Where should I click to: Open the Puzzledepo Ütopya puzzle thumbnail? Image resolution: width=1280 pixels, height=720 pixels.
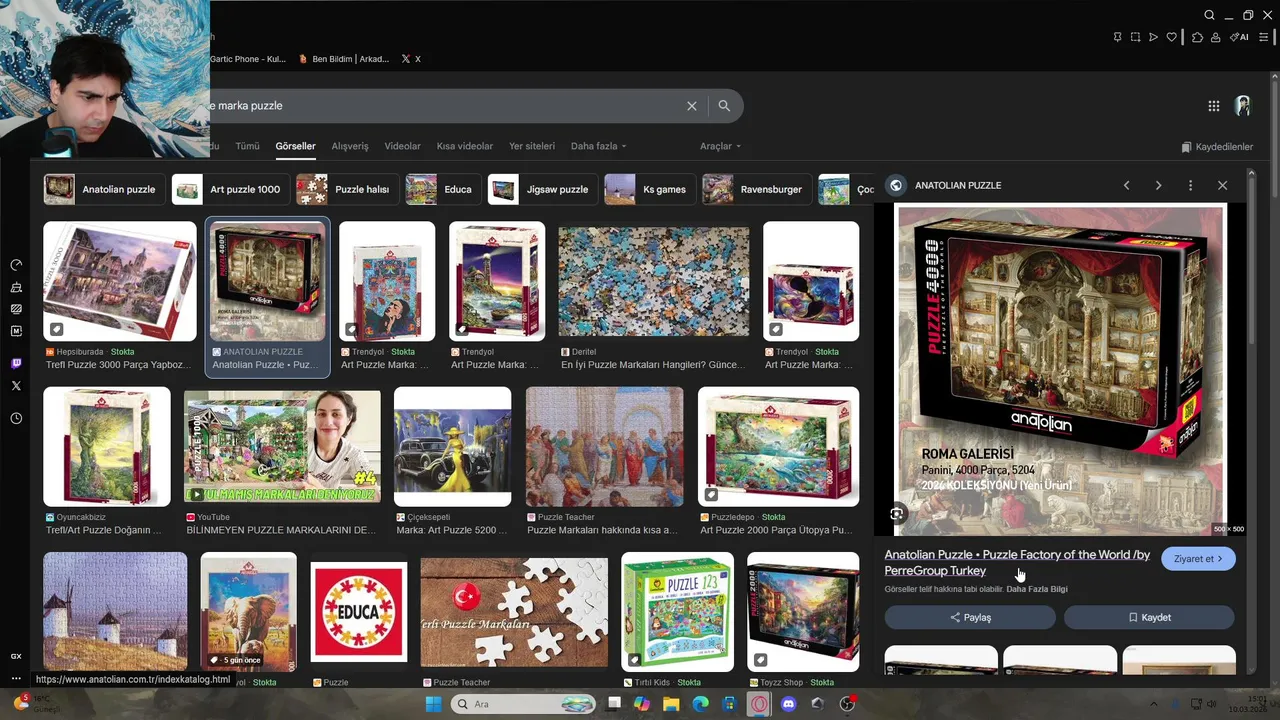[778, 447]
